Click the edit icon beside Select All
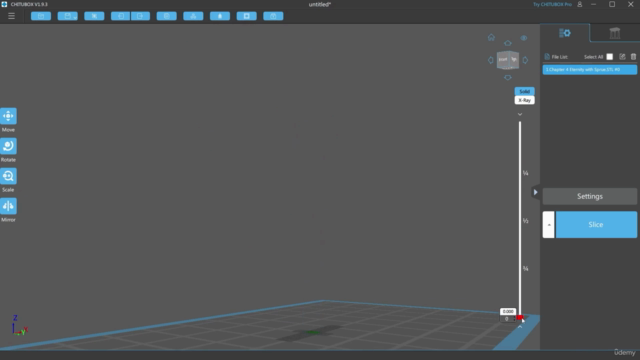 point(622,57)
